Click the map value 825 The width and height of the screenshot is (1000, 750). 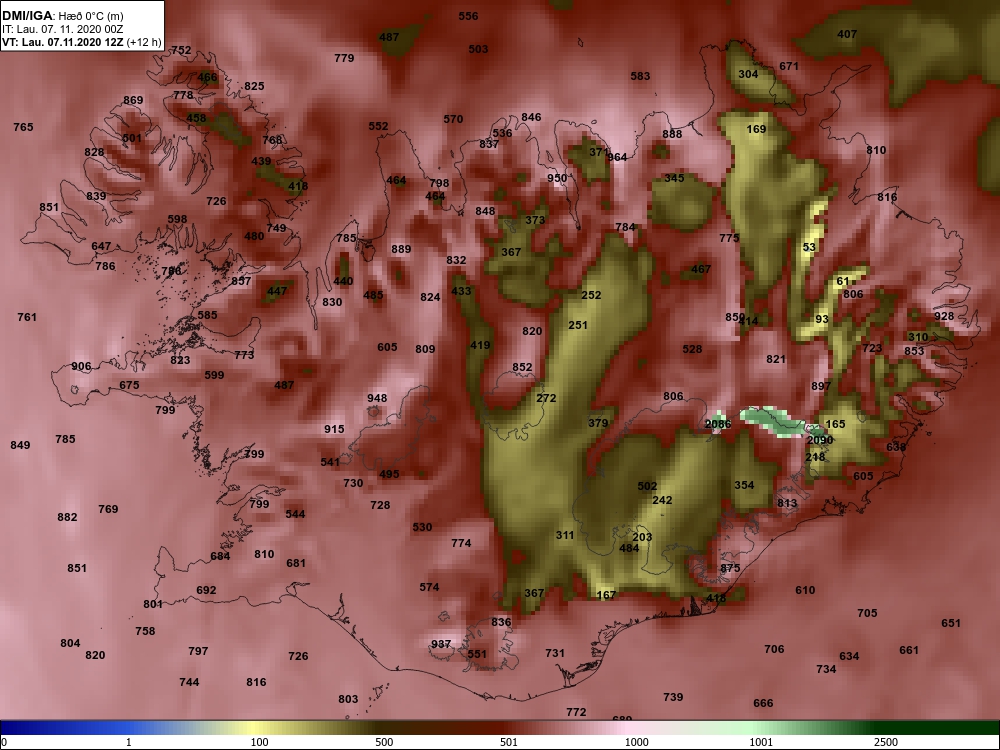(254, 86)
